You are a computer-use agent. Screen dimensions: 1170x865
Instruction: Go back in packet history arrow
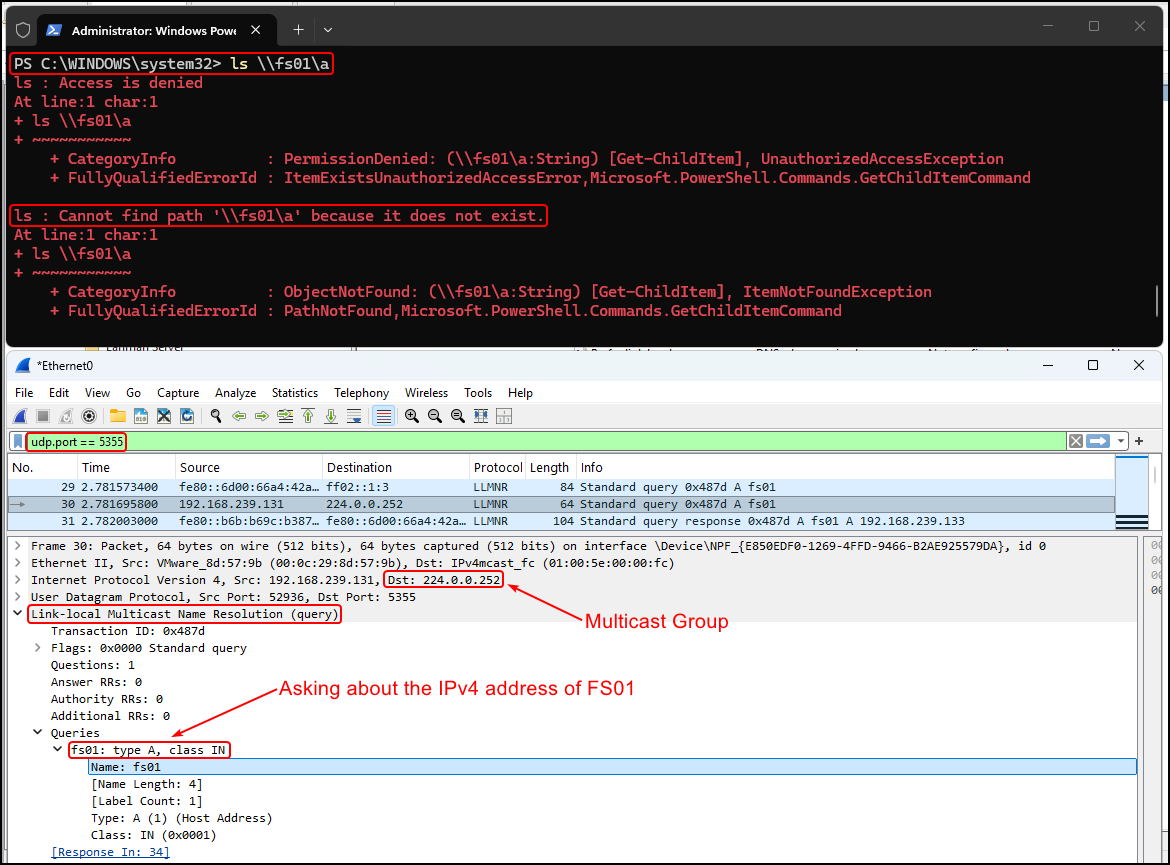click(x=240, y=416)
